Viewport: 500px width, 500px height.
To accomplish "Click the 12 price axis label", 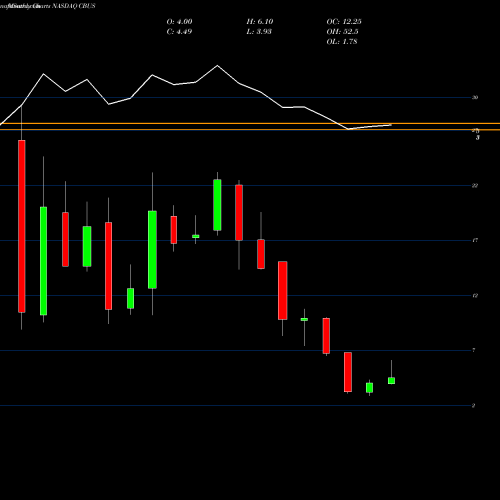I will coord(475,296).
